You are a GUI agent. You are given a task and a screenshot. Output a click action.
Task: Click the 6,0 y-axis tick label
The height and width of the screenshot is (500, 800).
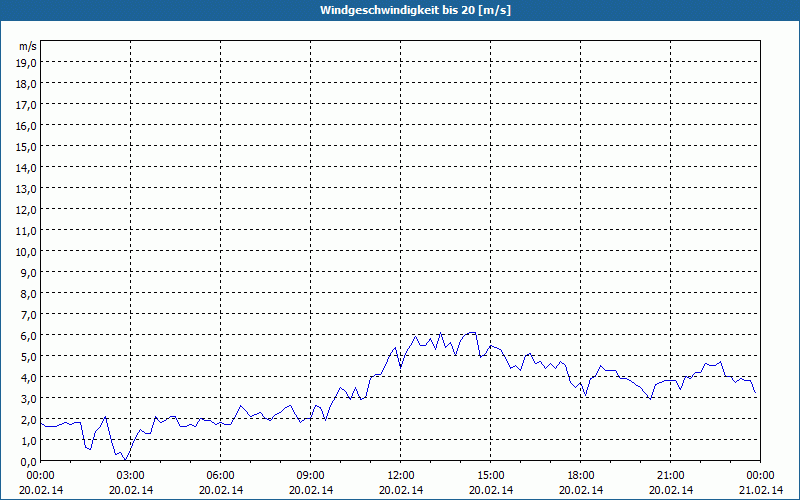[30, 336]
